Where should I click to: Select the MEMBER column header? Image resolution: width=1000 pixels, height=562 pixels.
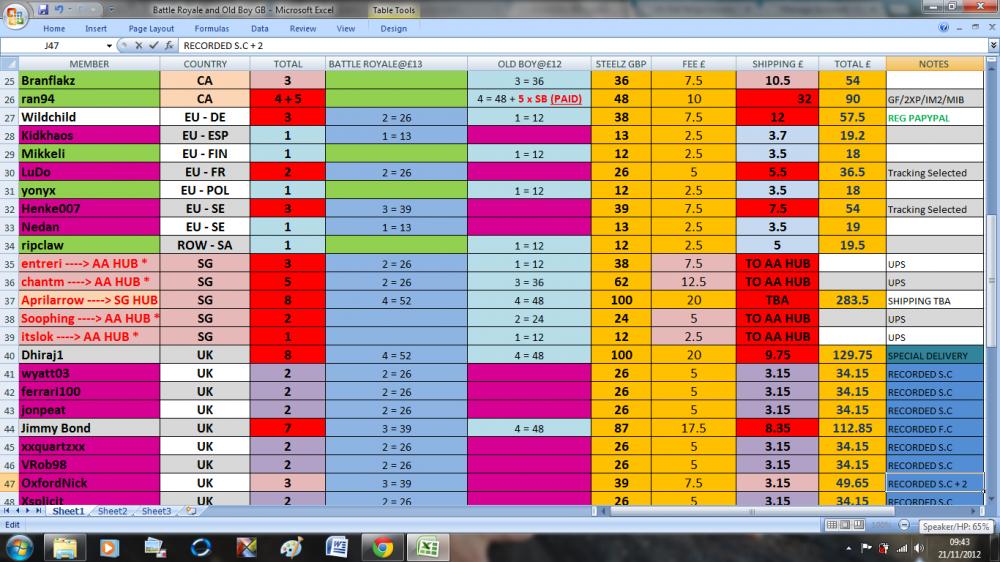coord(89,64)
